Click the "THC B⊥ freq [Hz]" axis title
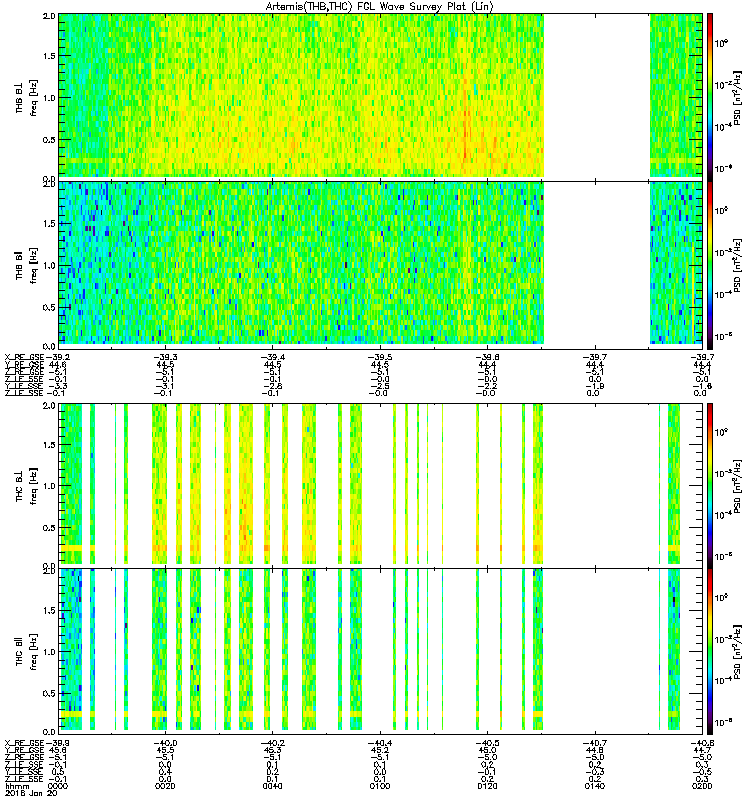This screenshot has height=800, width=750. click(26, 486)
